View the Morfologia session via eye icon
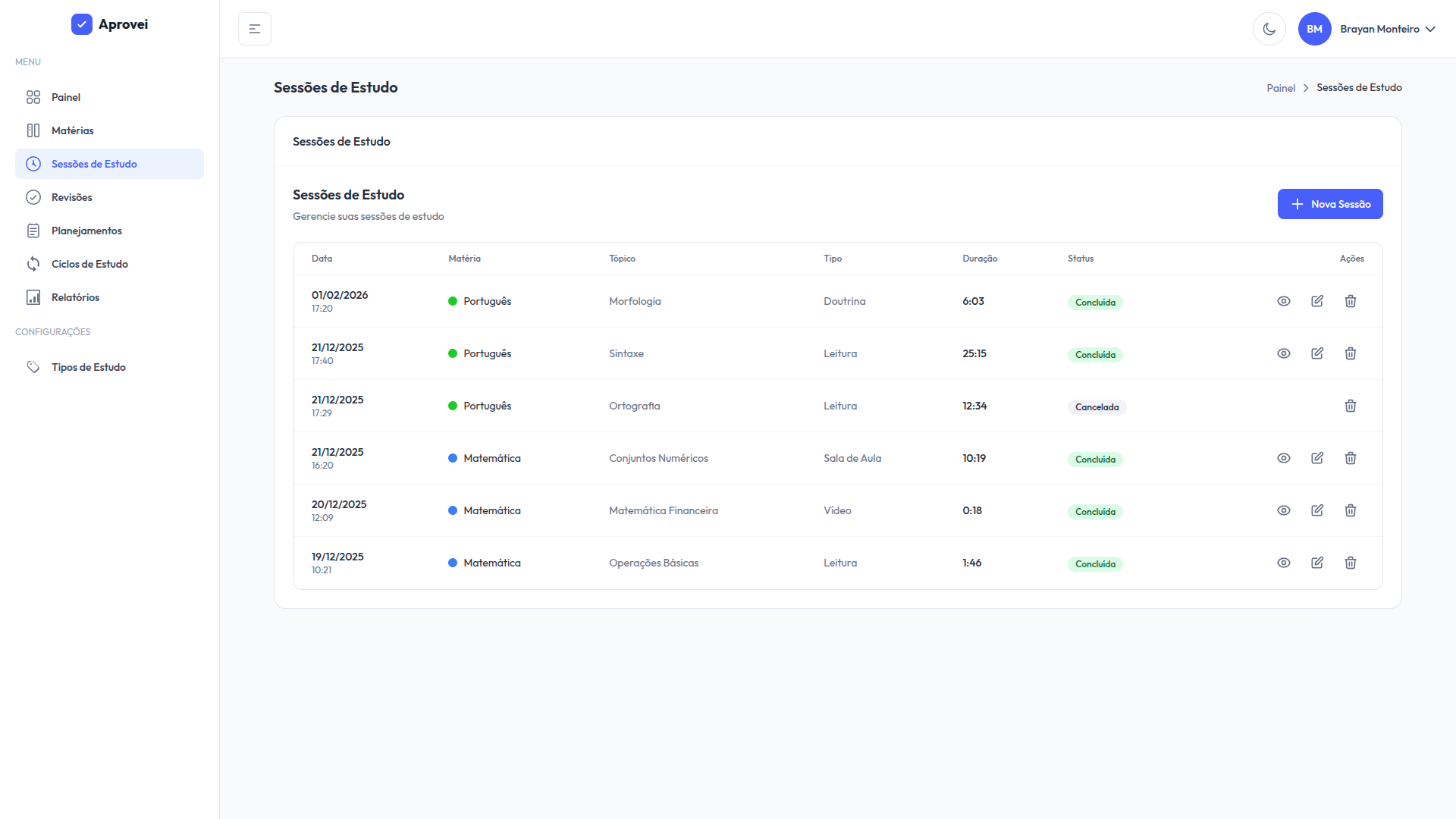Viewport: 1456px width, 819px height. pos(1284,301)
